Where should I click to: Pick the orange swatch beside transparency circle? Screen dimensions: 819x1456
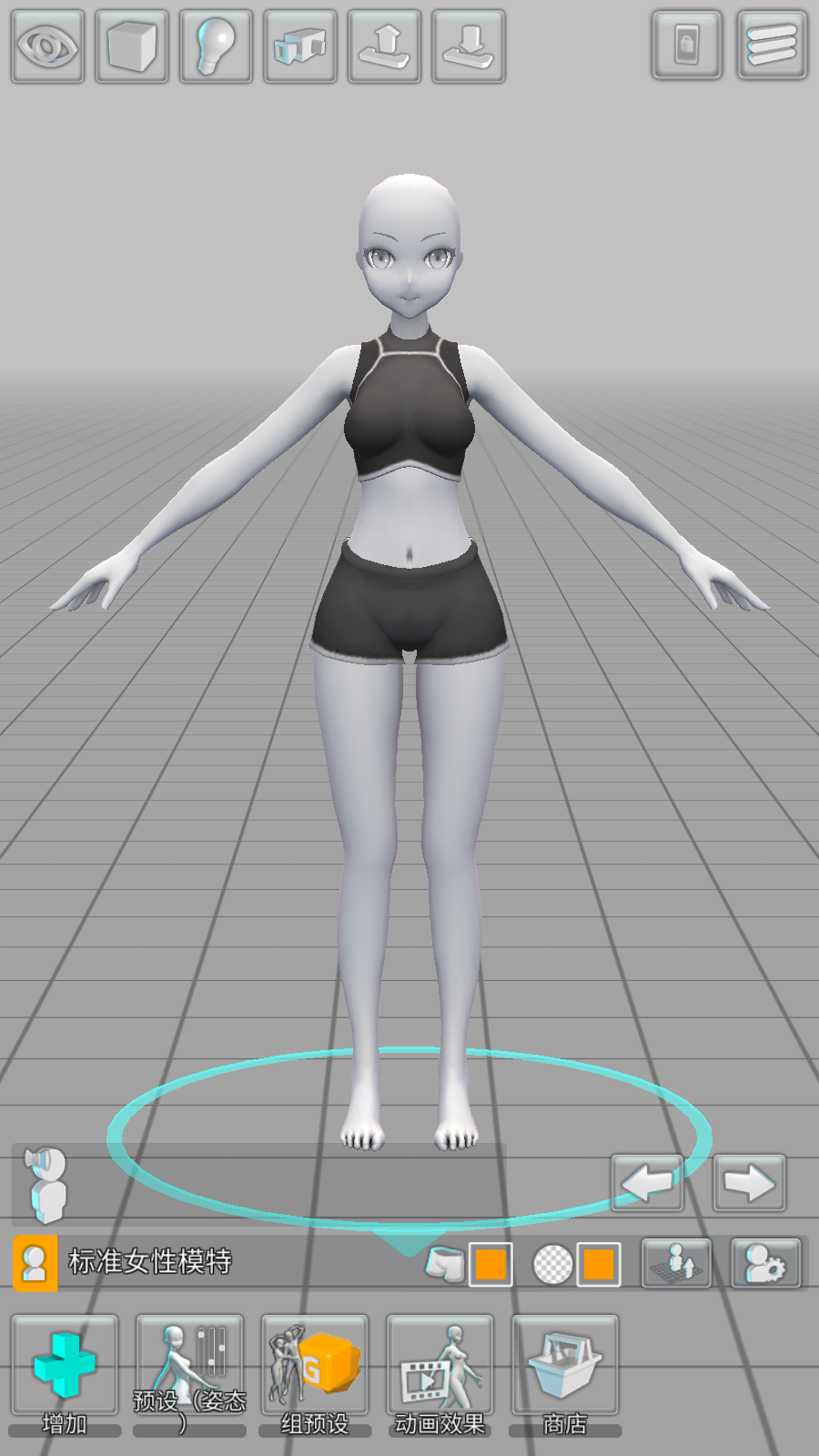tap(598, 1264)
